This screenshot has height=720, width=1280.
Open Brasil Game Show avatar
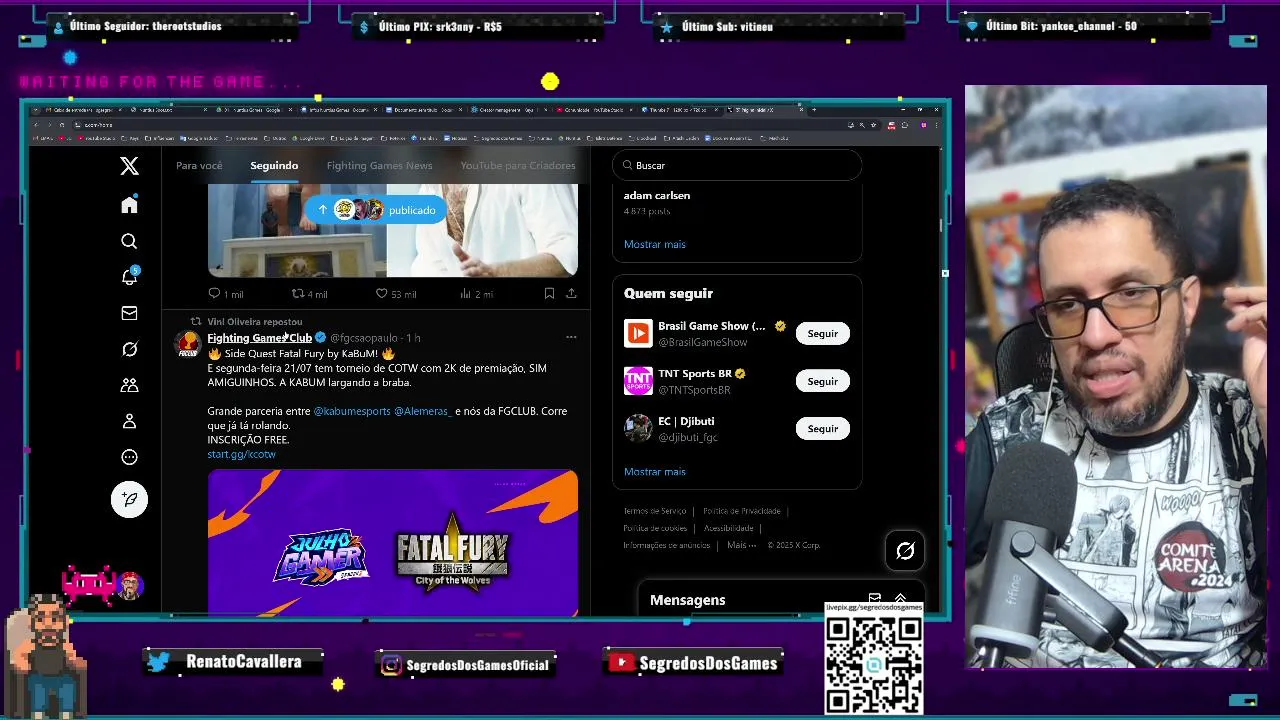pos(638,333)
